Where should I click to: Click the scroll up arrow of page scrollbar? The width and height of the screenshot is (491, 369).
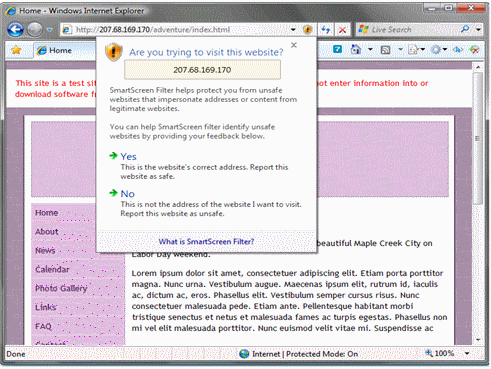pos(478,67)
